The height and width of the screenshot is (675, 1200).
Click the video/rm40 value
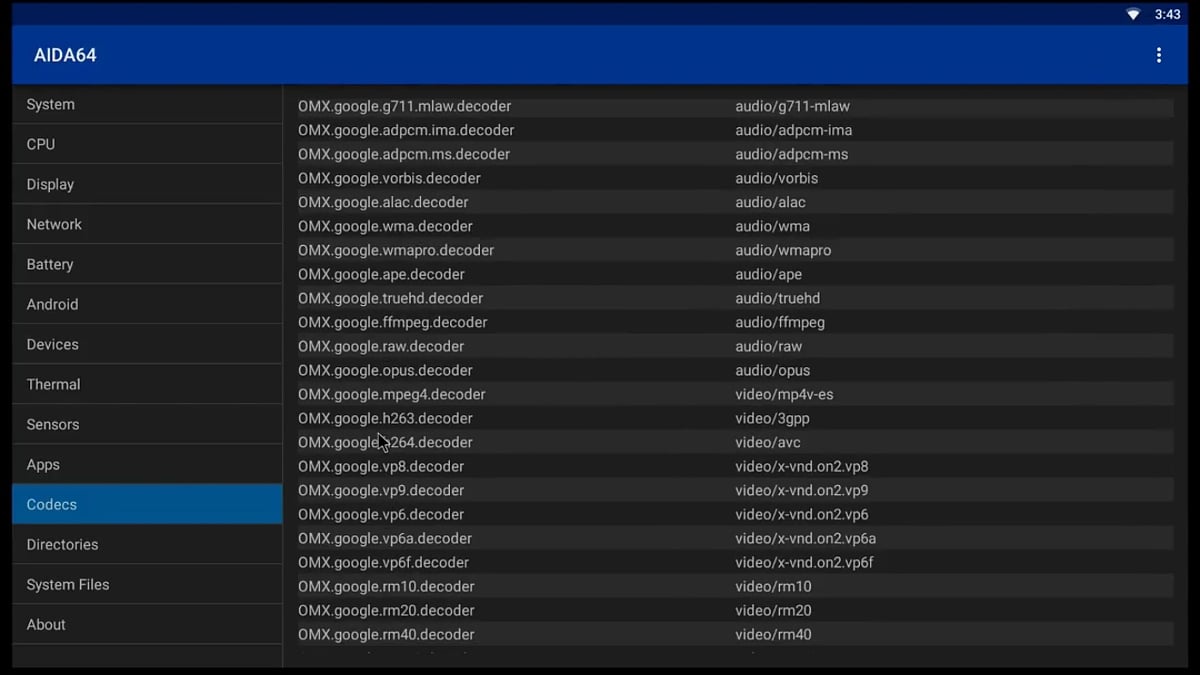tap(774, 634)
